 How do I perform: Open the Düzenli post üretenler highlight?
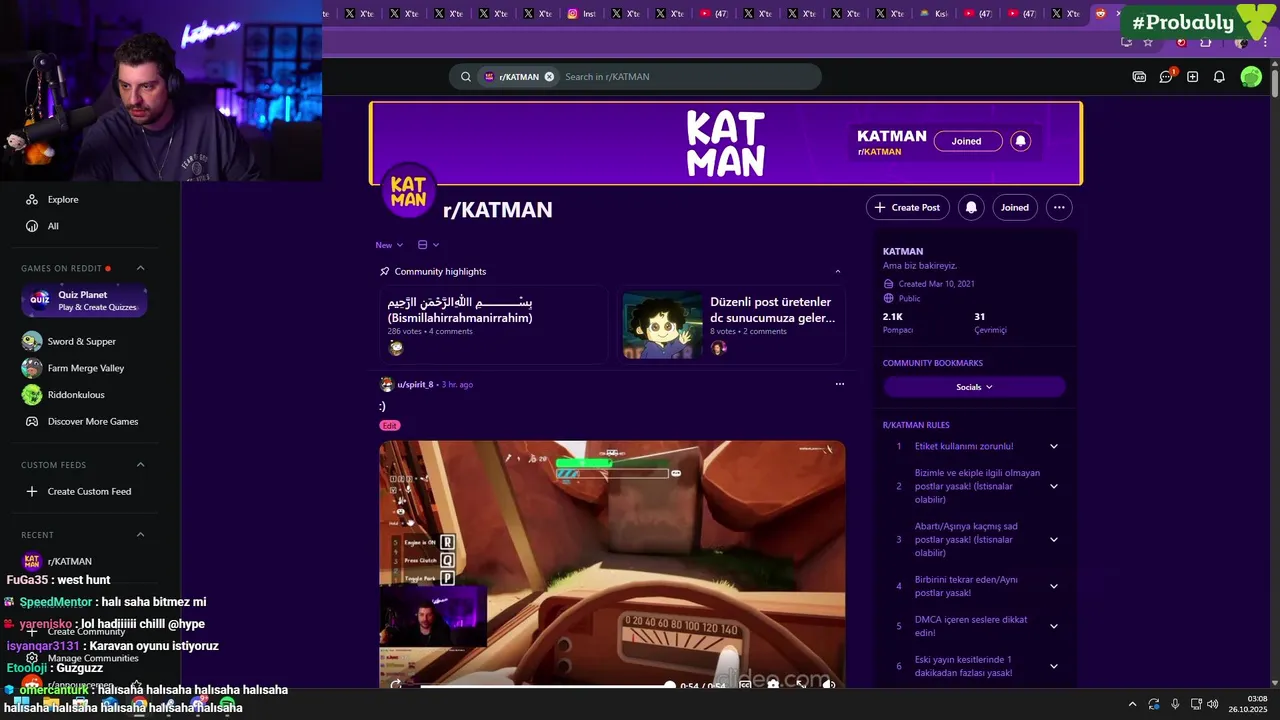[x=731, y=323]
